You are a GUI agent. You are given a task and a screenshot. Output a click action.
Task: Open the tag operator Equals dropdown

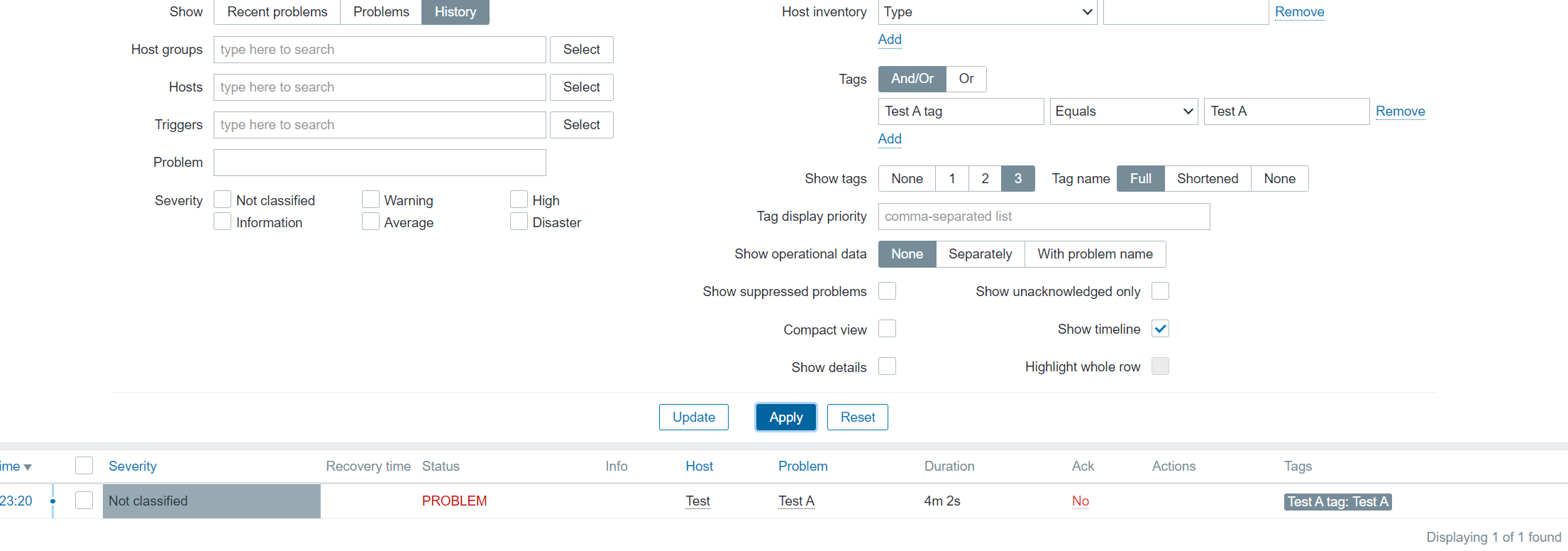click(x=1123, y=111)
